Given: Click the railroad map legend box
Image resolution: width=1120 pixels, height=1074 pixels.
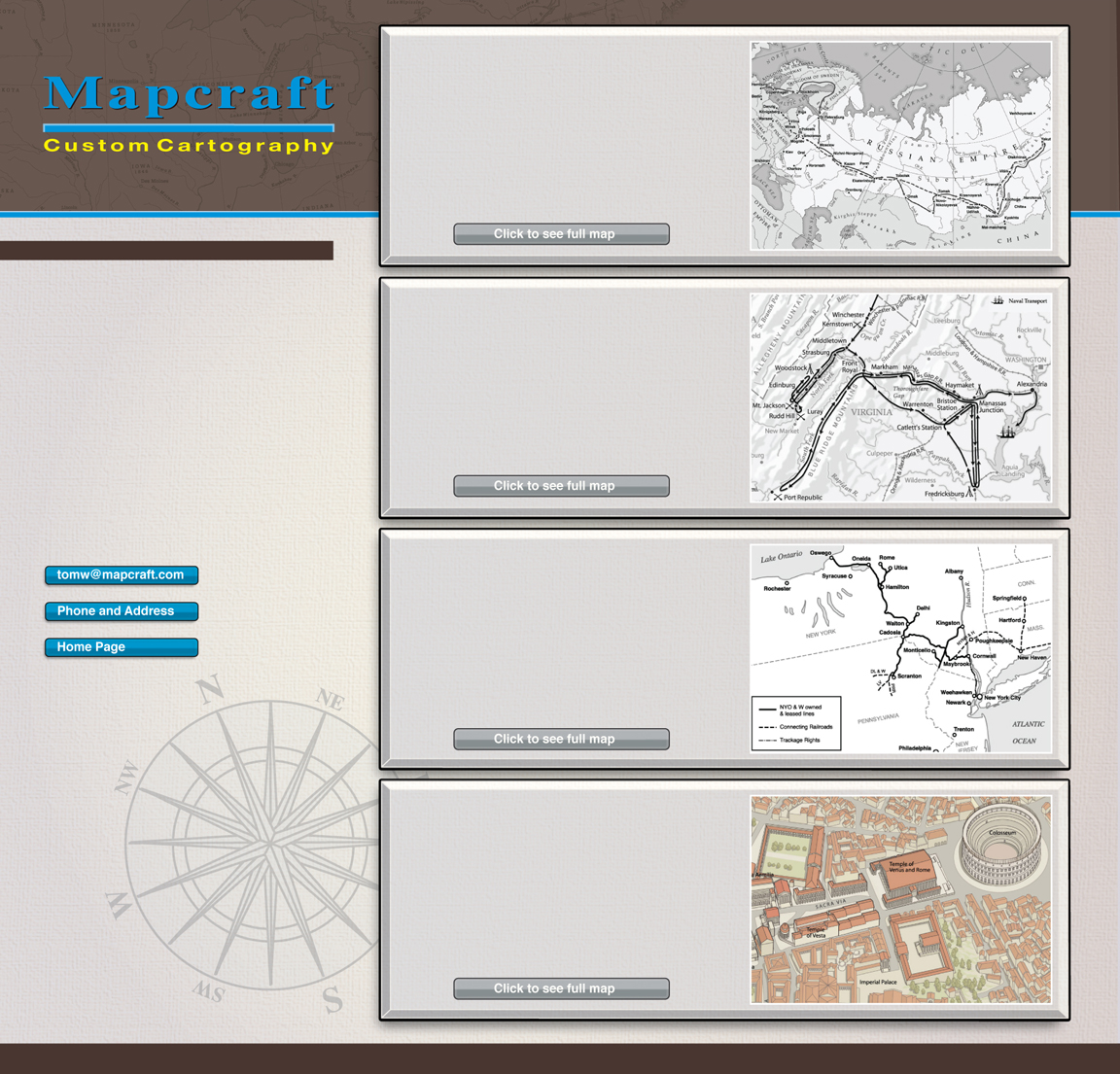Looking at the screenshot, I should tap(796, 724).
